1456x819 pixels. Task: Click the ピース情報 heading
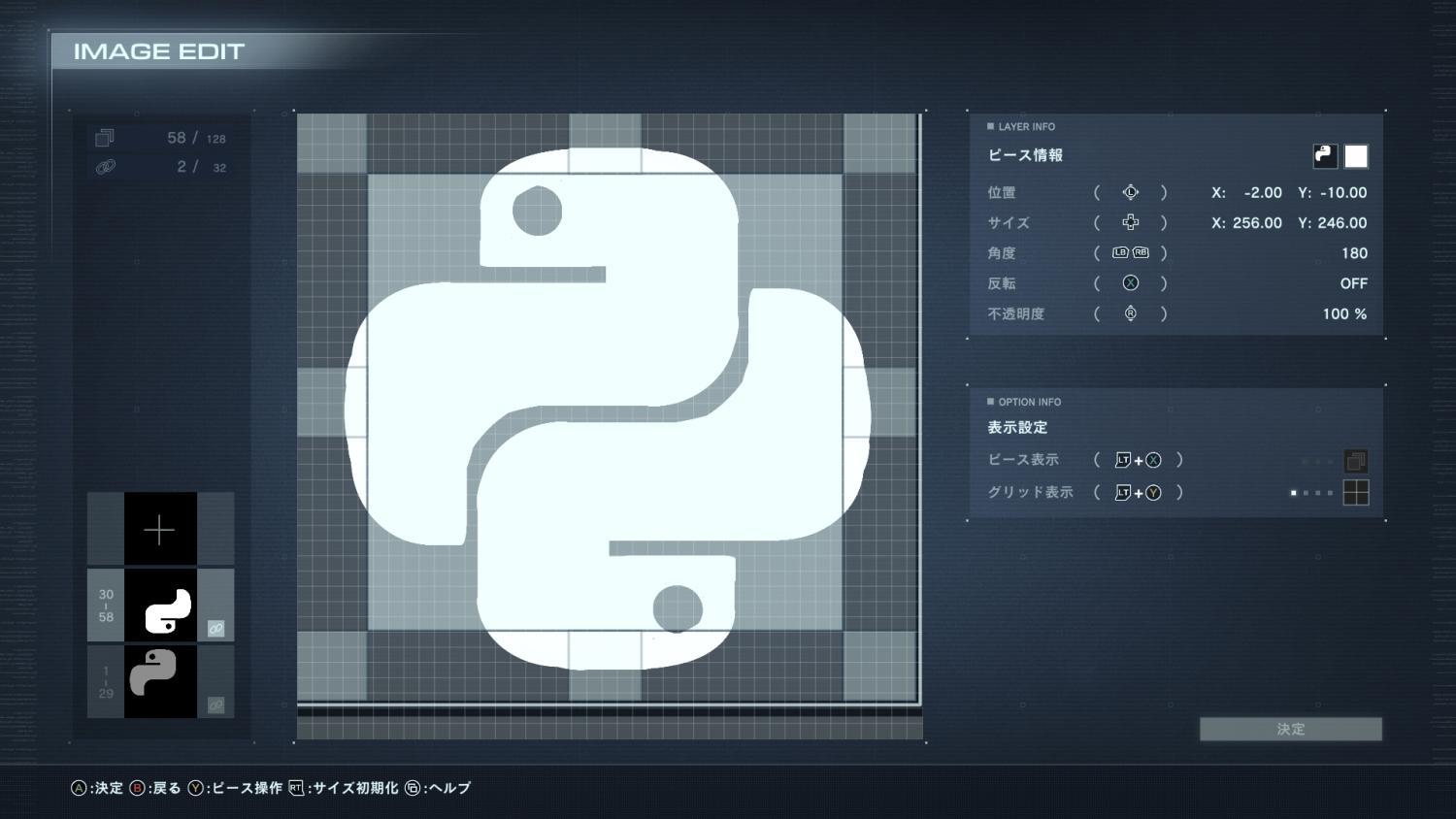pos(1025,155)
